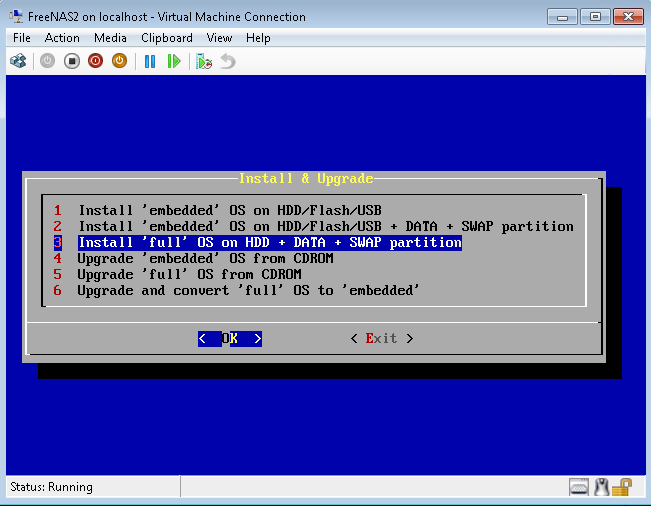Click the OK button in installer dialog
Image resolution: width=651 pixels, height=506 pixels.
[230, 339]
